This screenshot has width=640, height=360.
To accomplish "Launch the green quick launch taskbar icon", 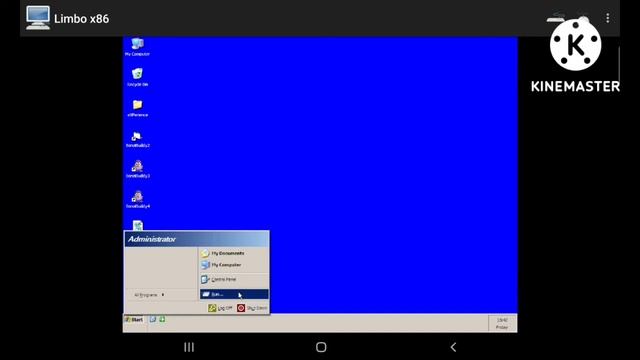I will (162, 319).
